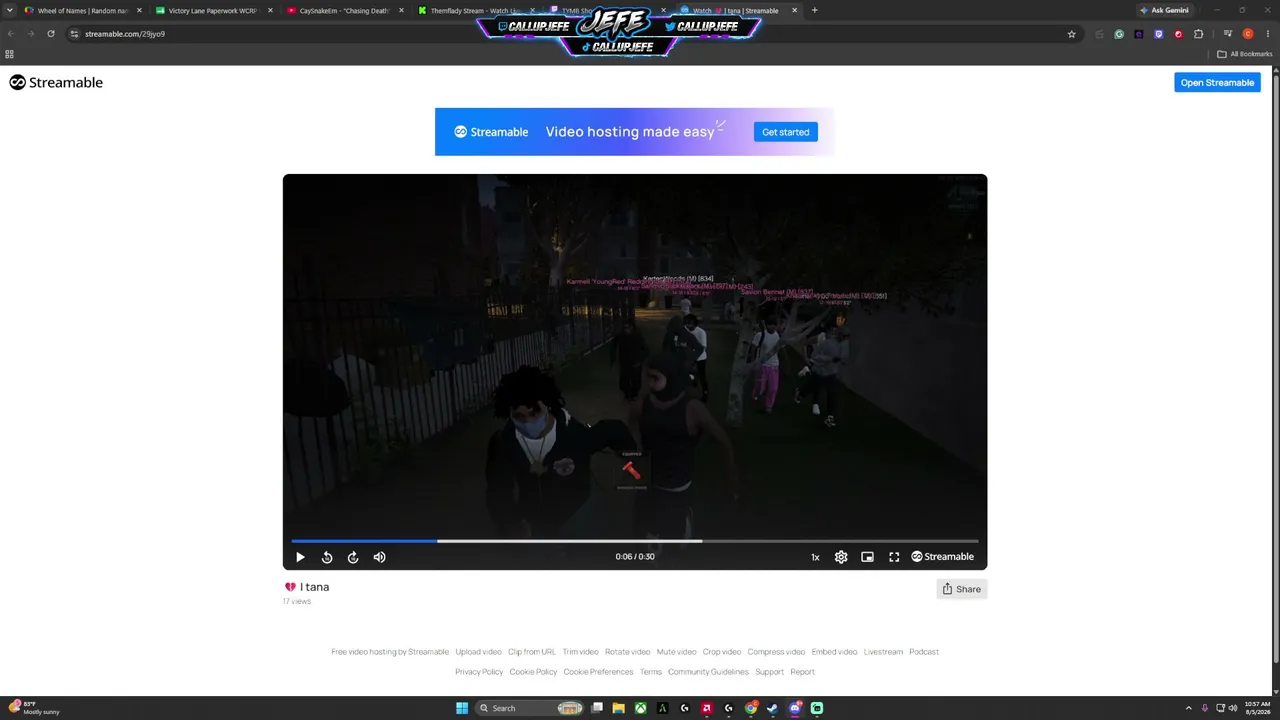
Task: Seek on the video progress bar
Action: click(635, 541)
